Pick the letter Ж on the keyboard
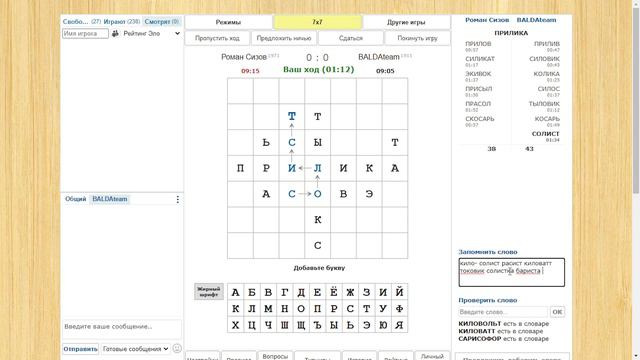Screen dimensions: 640x360 (350, 292)
